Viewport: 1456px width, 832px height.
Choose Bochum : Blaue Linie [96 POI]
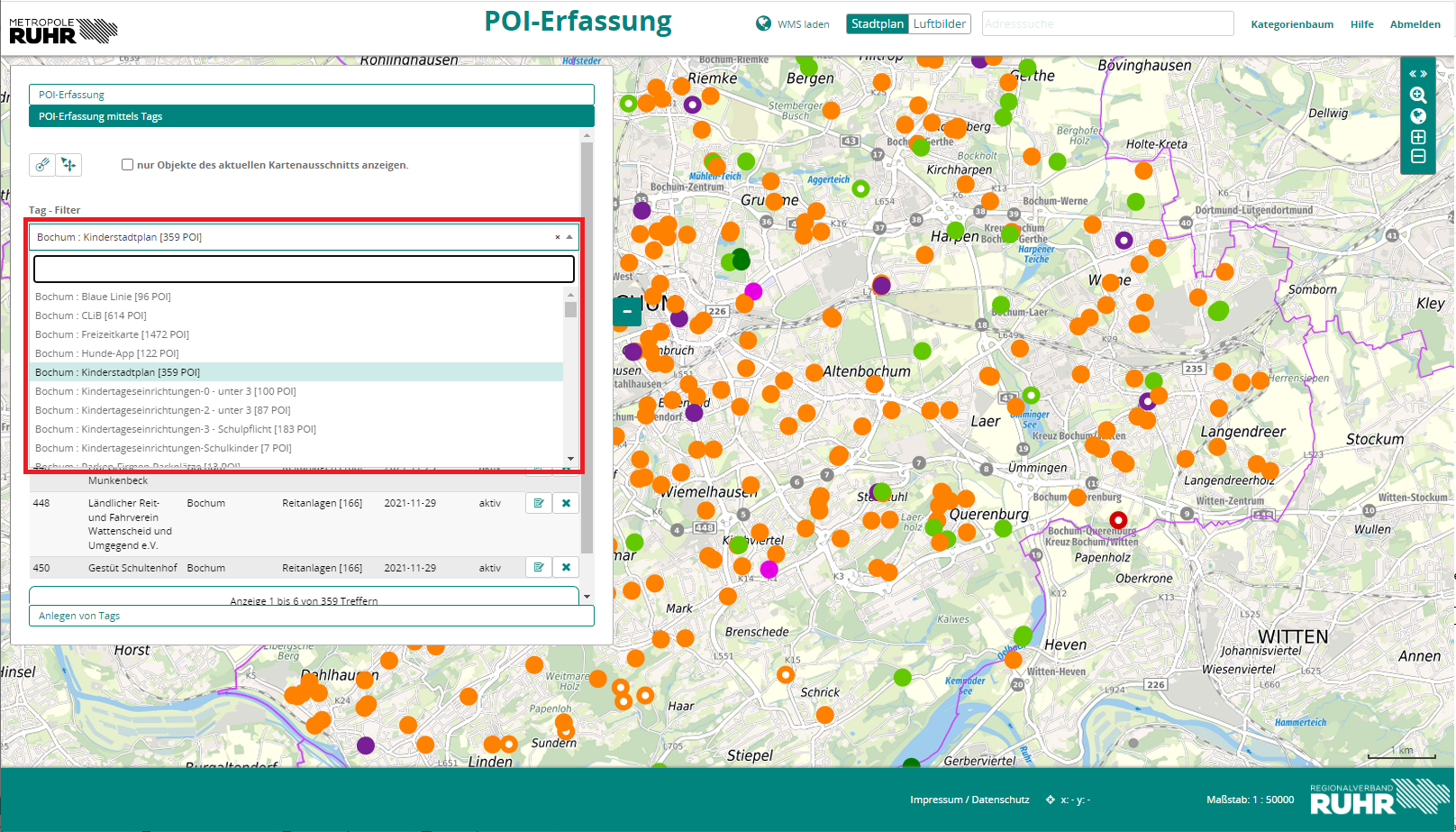(297, 297)
